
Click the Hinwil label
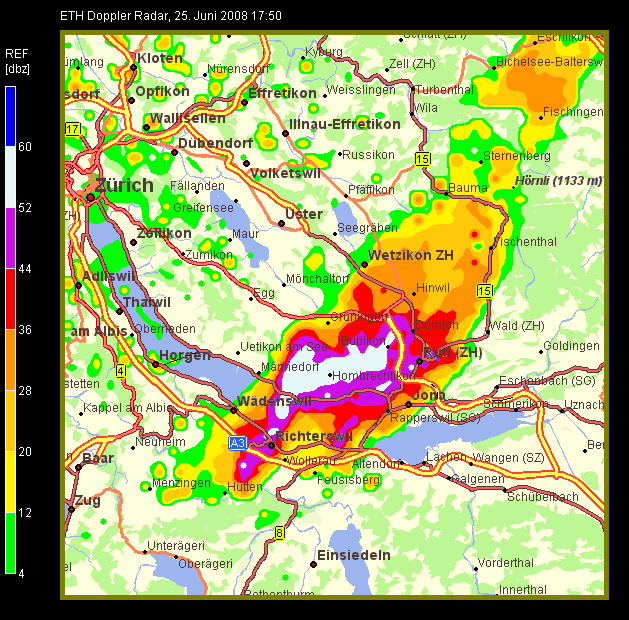(433, 288)
